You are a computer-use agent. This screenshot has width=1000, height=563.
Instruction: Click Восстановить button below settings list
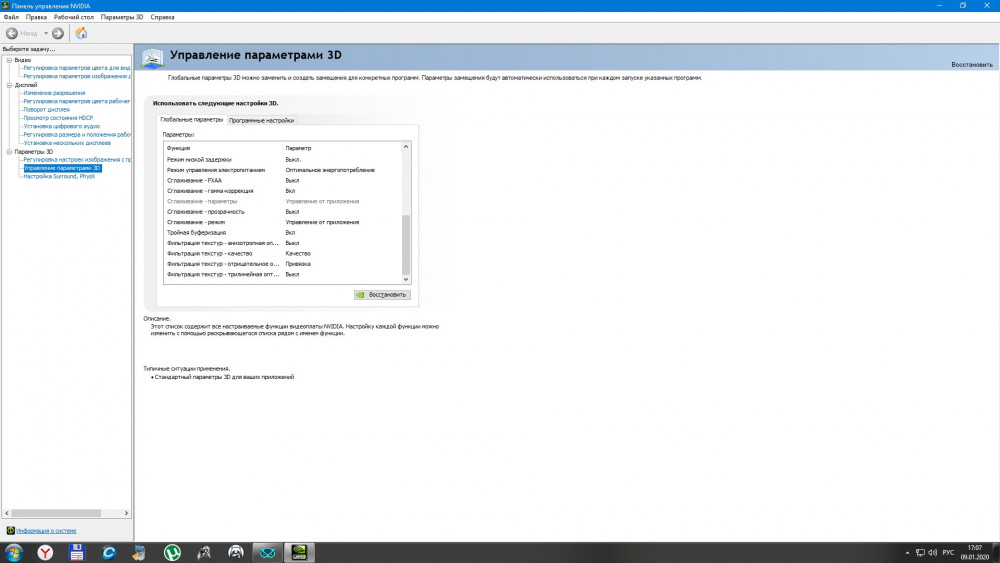click(x=382, y=295)
